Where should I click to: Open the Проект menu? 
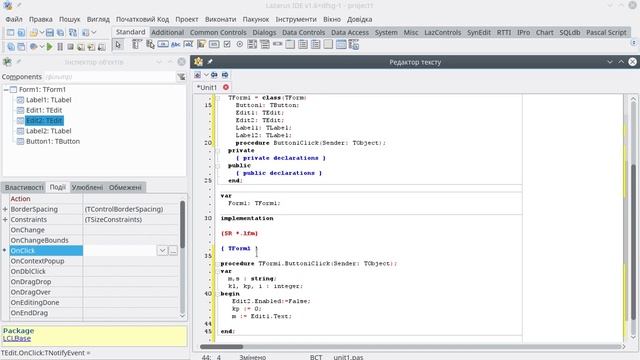click(187, 19)
